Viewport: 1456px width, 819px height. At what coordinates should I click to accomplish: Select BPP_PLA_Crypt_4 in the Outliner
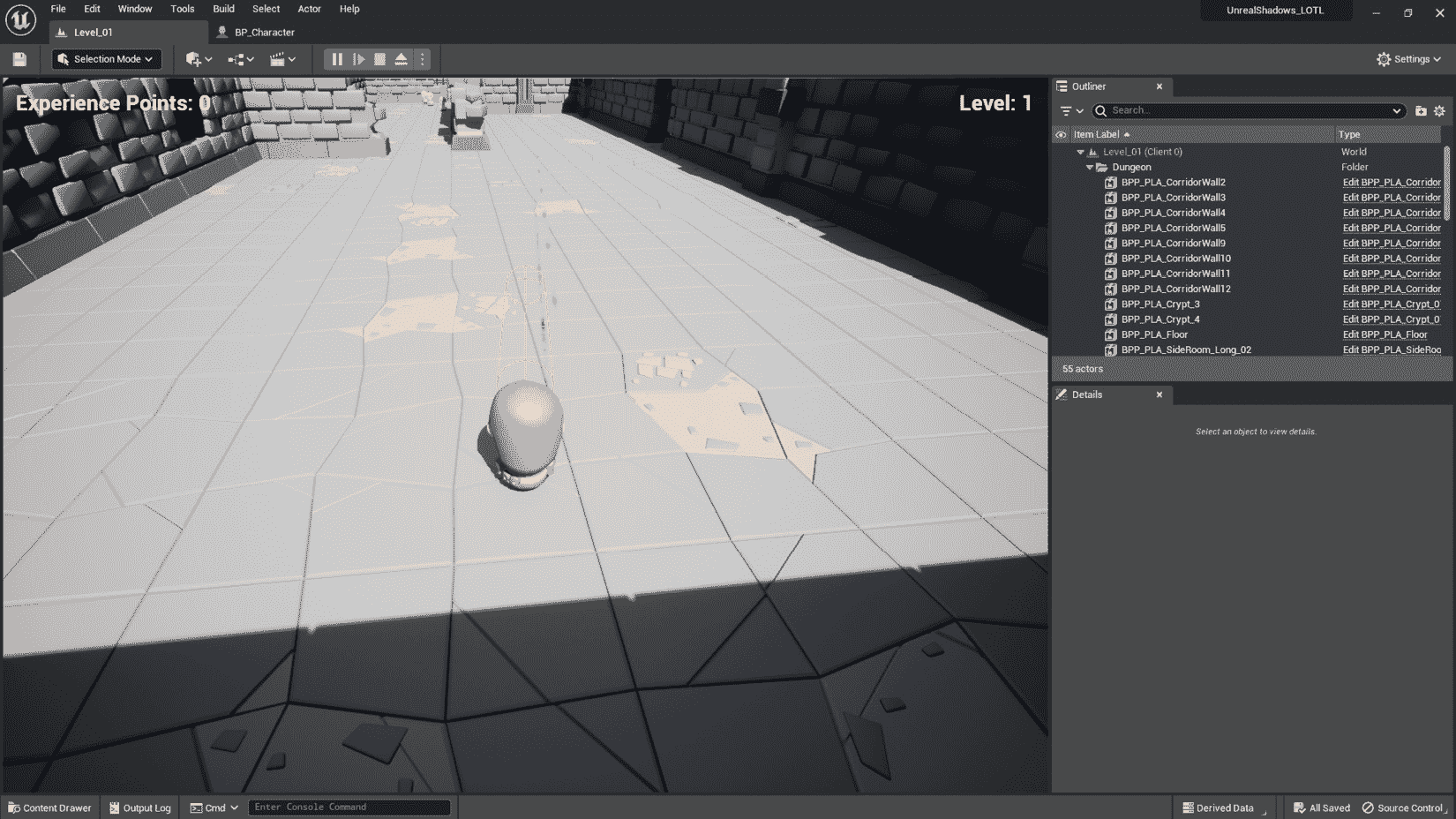coord(1160,319)
